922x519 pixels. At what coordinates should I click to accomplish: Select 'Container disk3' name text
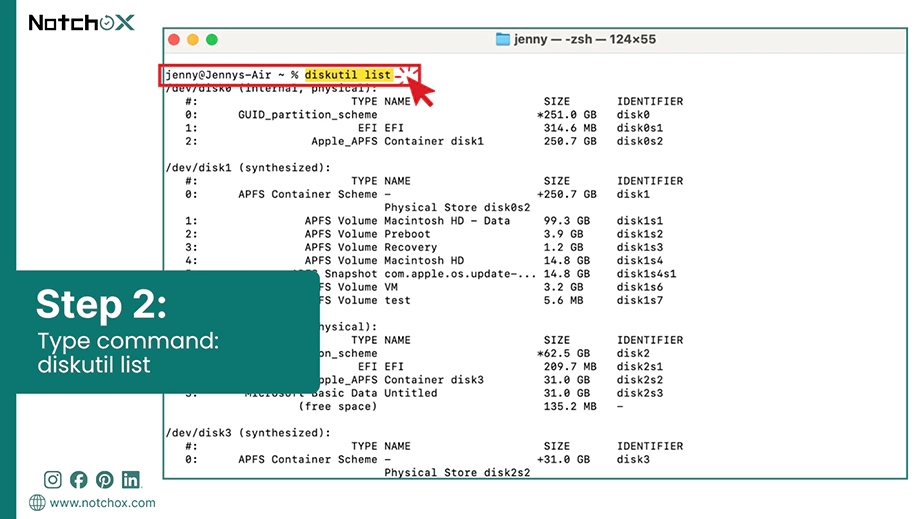(434, 380)
